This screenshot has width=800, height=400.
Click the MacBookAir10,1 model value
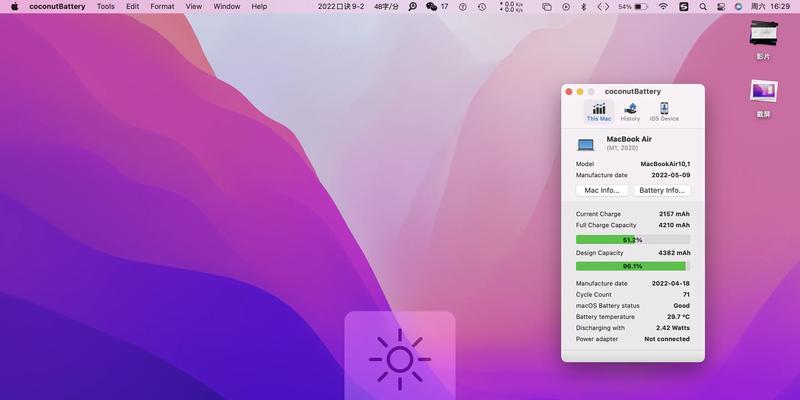point(665,164)
